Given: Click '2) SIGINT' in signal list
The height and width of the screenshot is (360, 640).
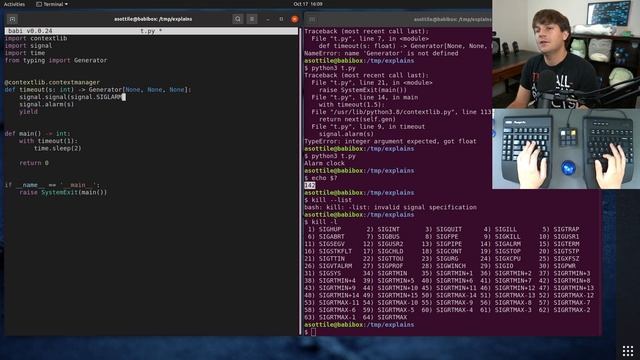Looking at the screenshot, I should [x=383, y=229].
